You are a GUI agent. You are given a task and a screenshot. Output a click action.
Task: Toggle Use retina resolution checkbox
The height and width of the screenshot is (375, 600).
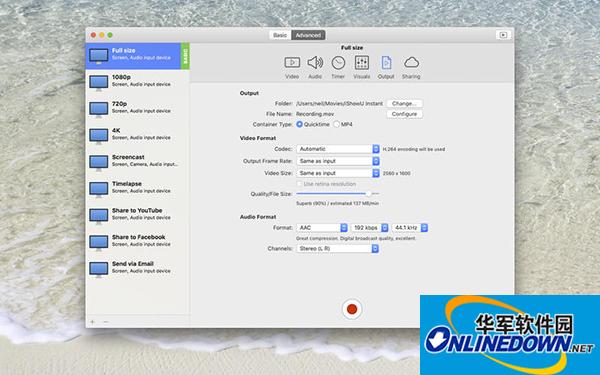pyautogui.click(x=299, y=184)
